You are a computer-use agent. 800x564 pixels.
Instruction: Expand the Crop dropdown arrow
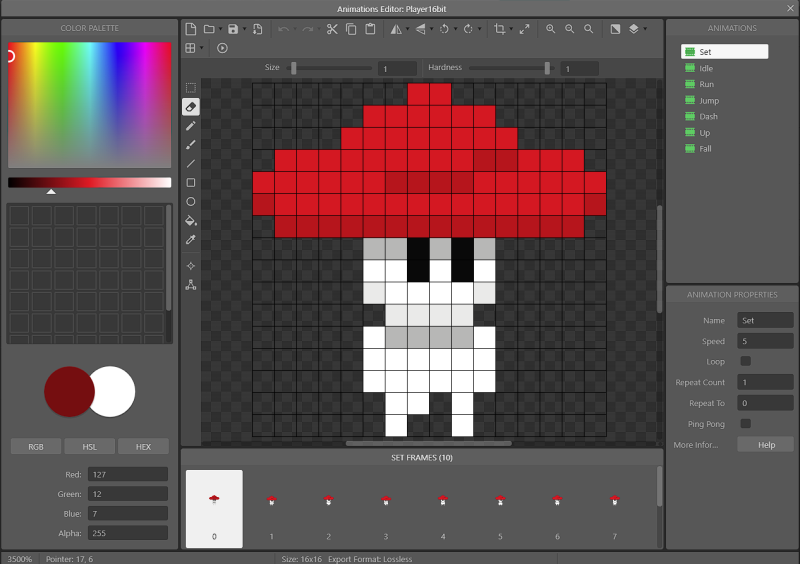[x=511, y=29]
